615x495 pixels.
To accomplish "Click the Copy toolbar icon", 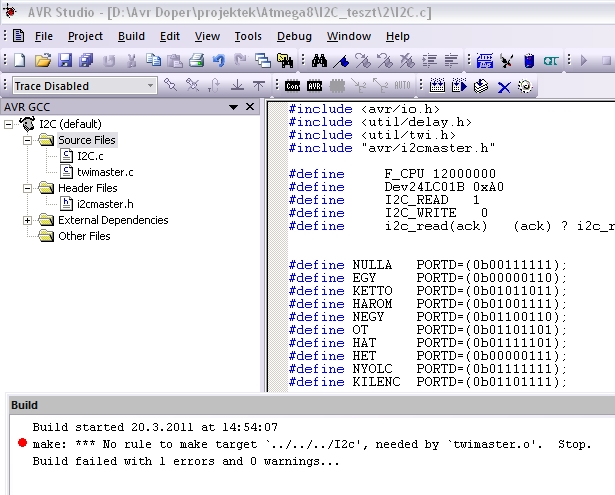I will point(153,60).
